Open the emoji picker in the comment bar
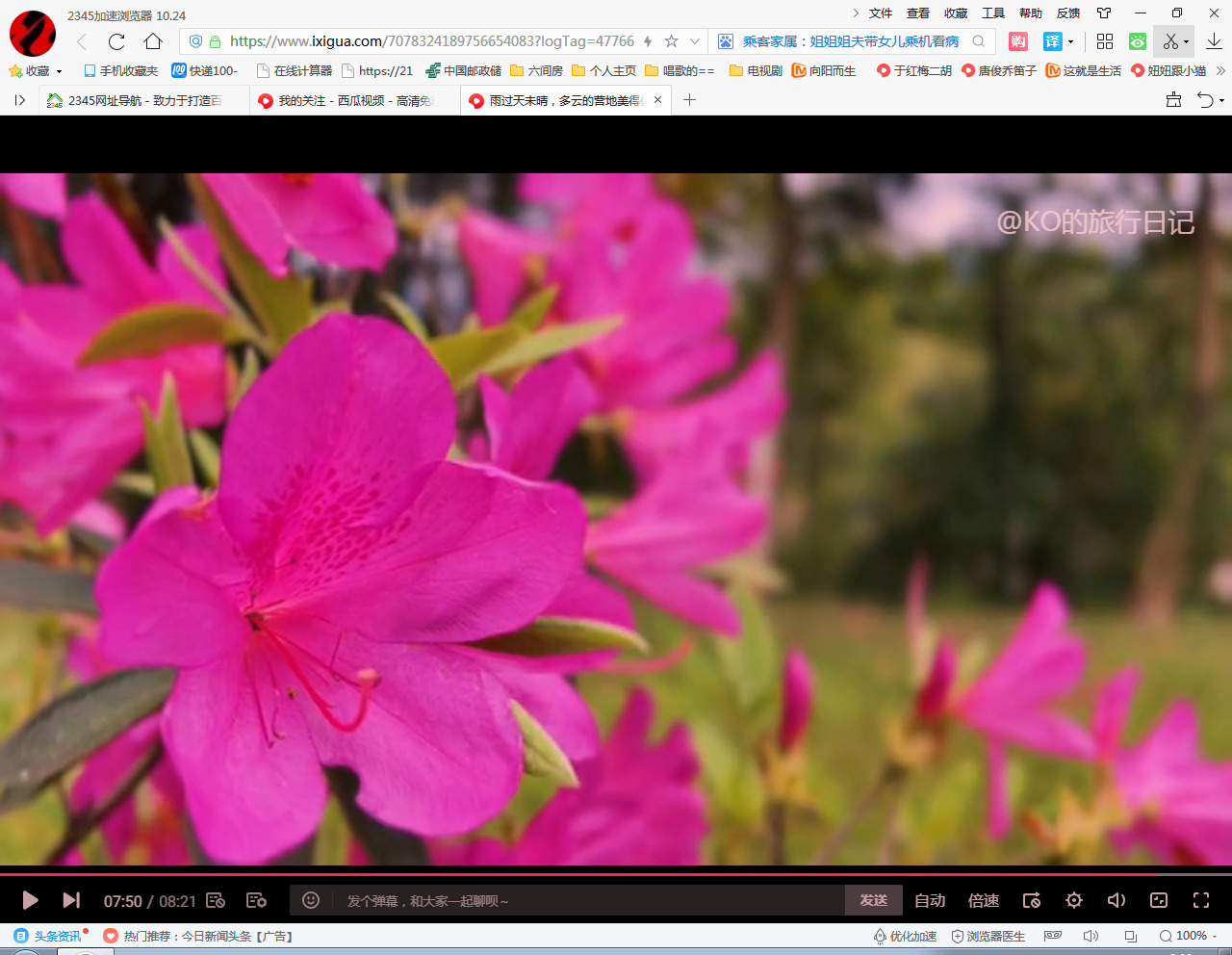This screenshot has width=1232, height=955. click(311, 900)
